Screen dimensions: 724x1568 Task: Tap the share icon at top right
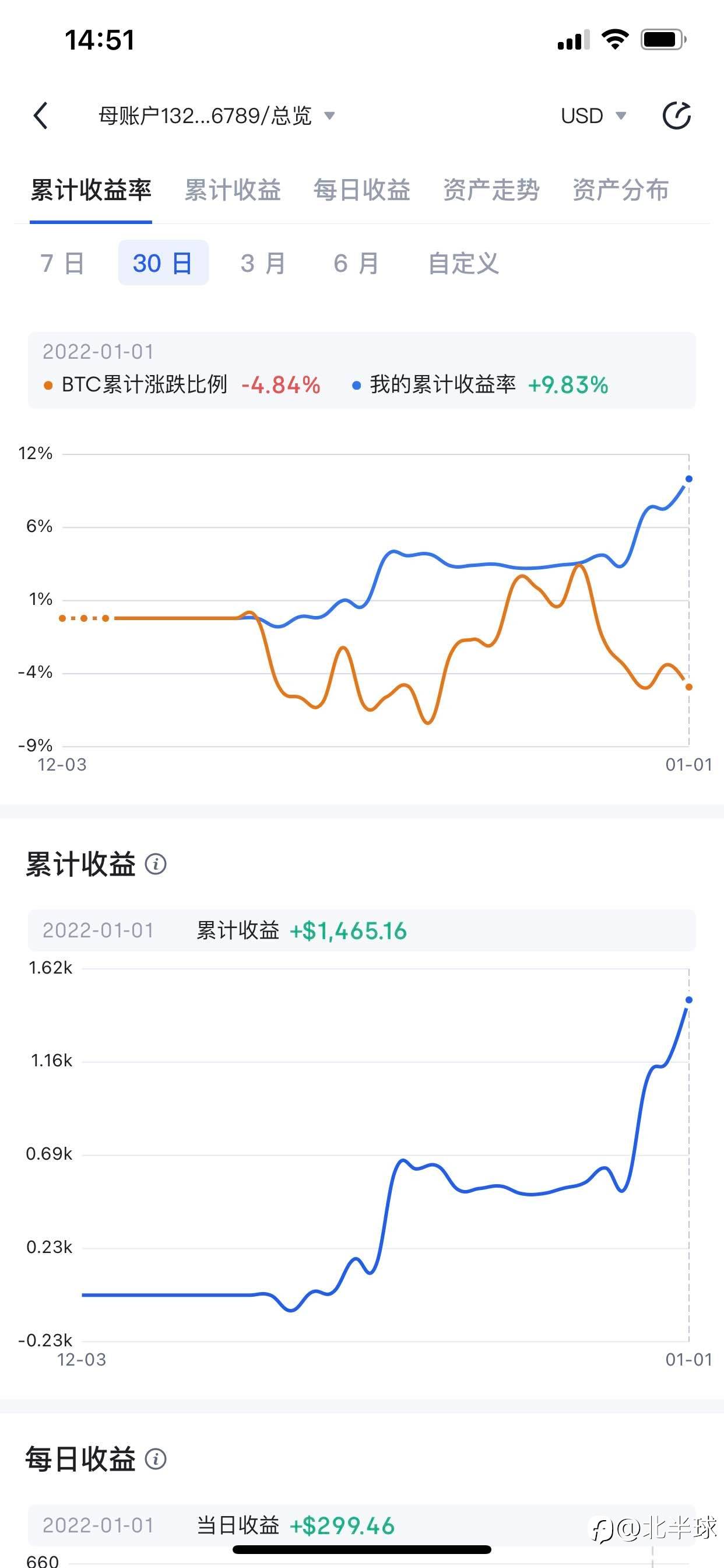tap(677, 116)
